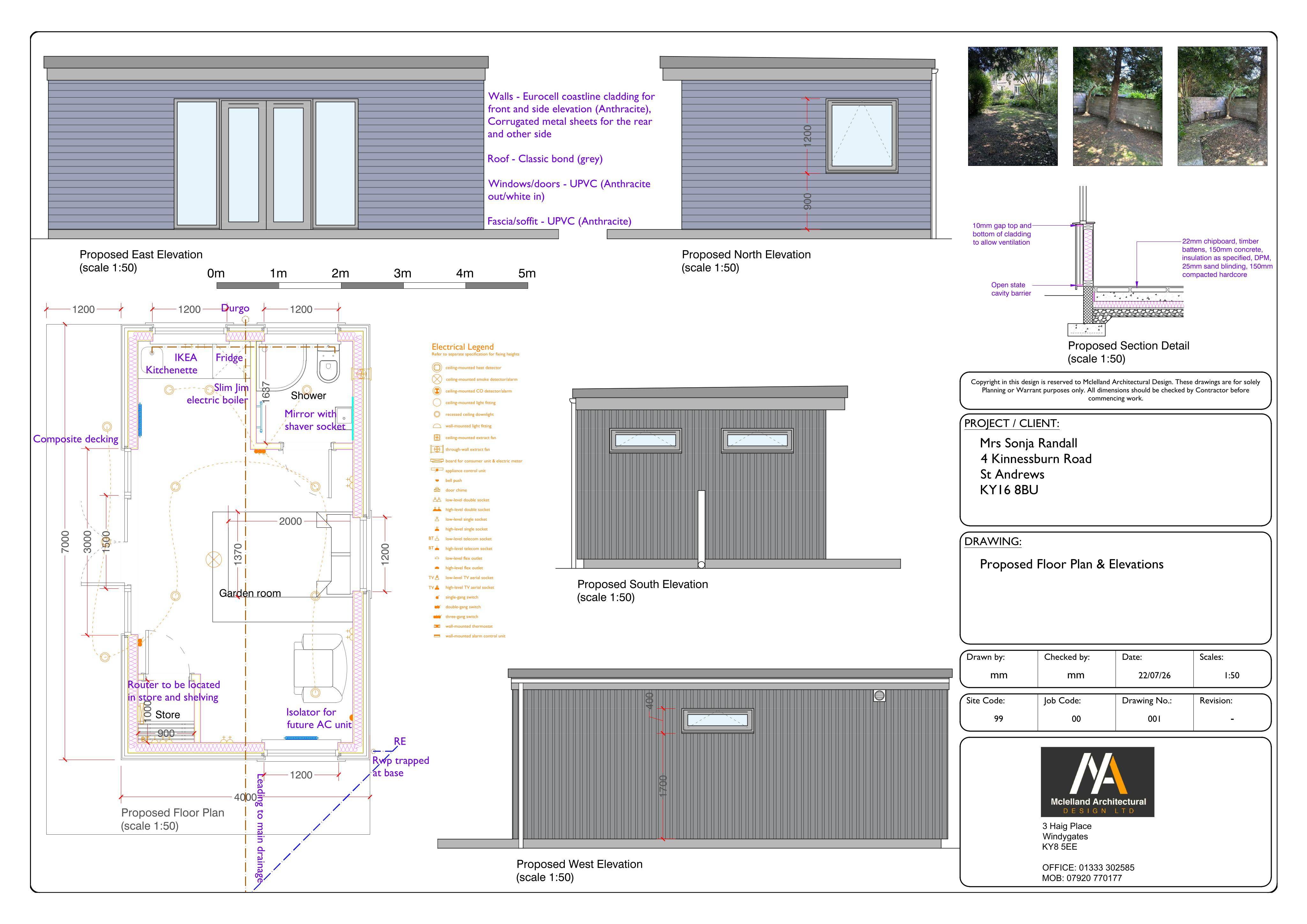Click the 'Rwp trapped at base' note
The image size is (1307, 924).
click(401, 767)
